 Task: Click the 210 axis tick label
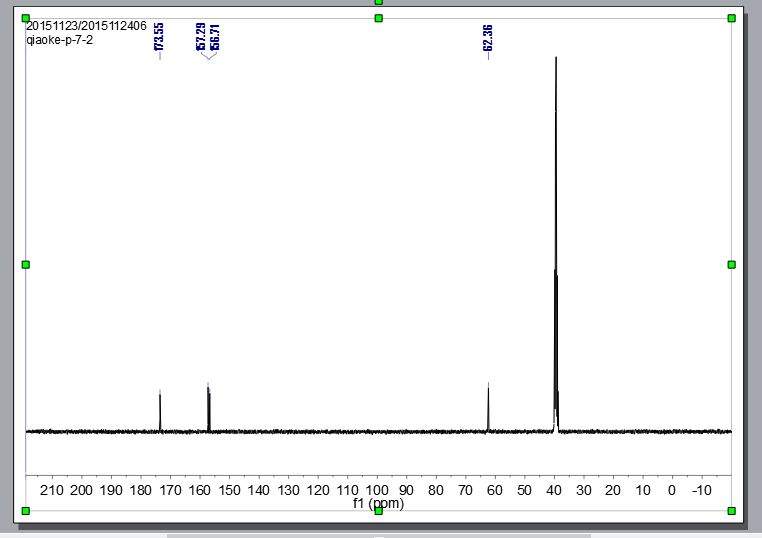[52, 490]
